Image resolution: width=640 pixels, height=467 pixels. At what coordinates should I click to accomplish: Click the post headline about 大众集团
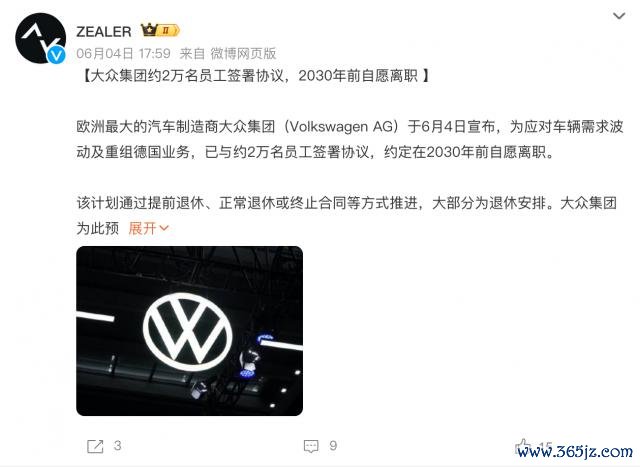[256, 76]
